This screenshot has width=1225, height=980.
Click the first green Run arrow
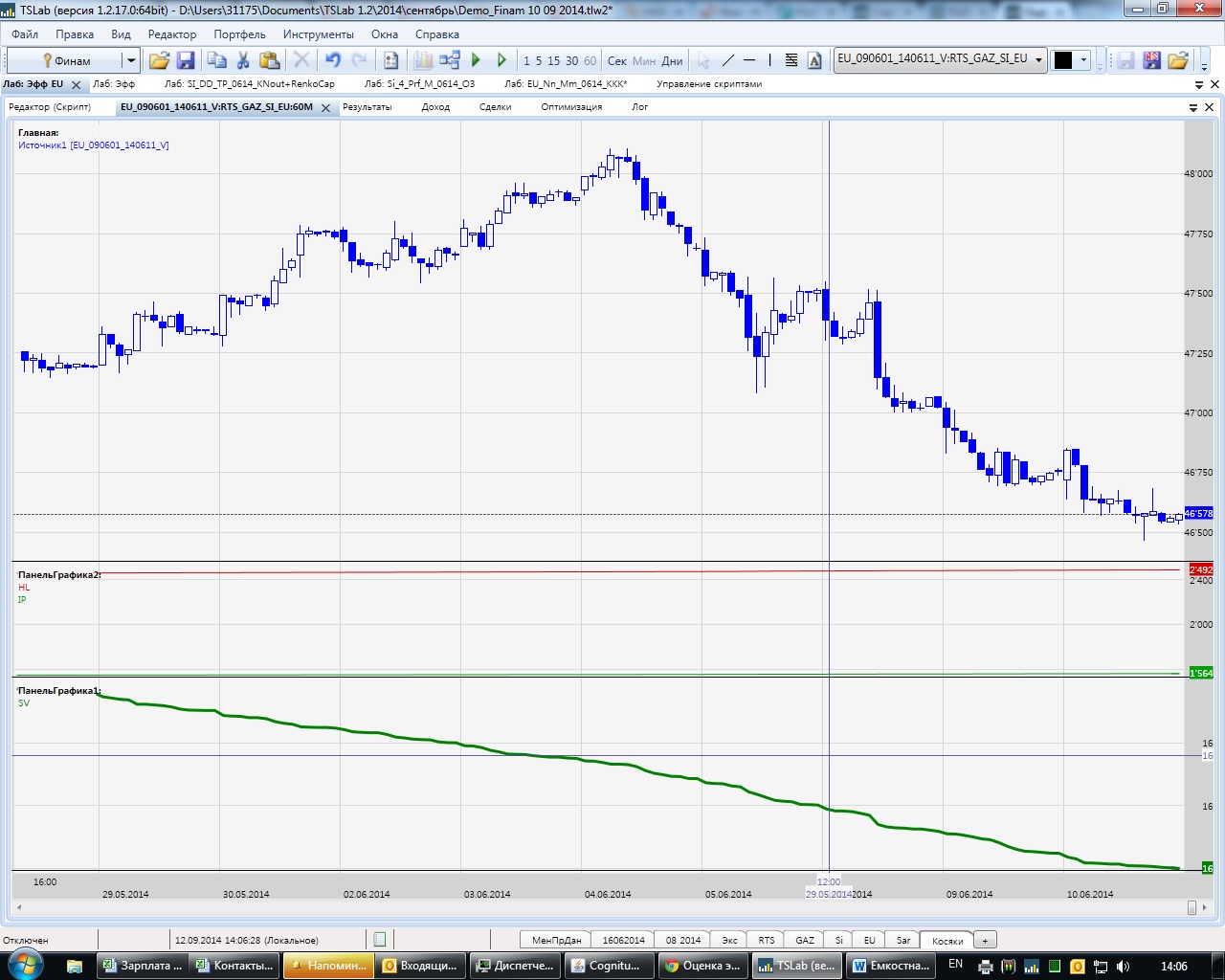[476, 60]
